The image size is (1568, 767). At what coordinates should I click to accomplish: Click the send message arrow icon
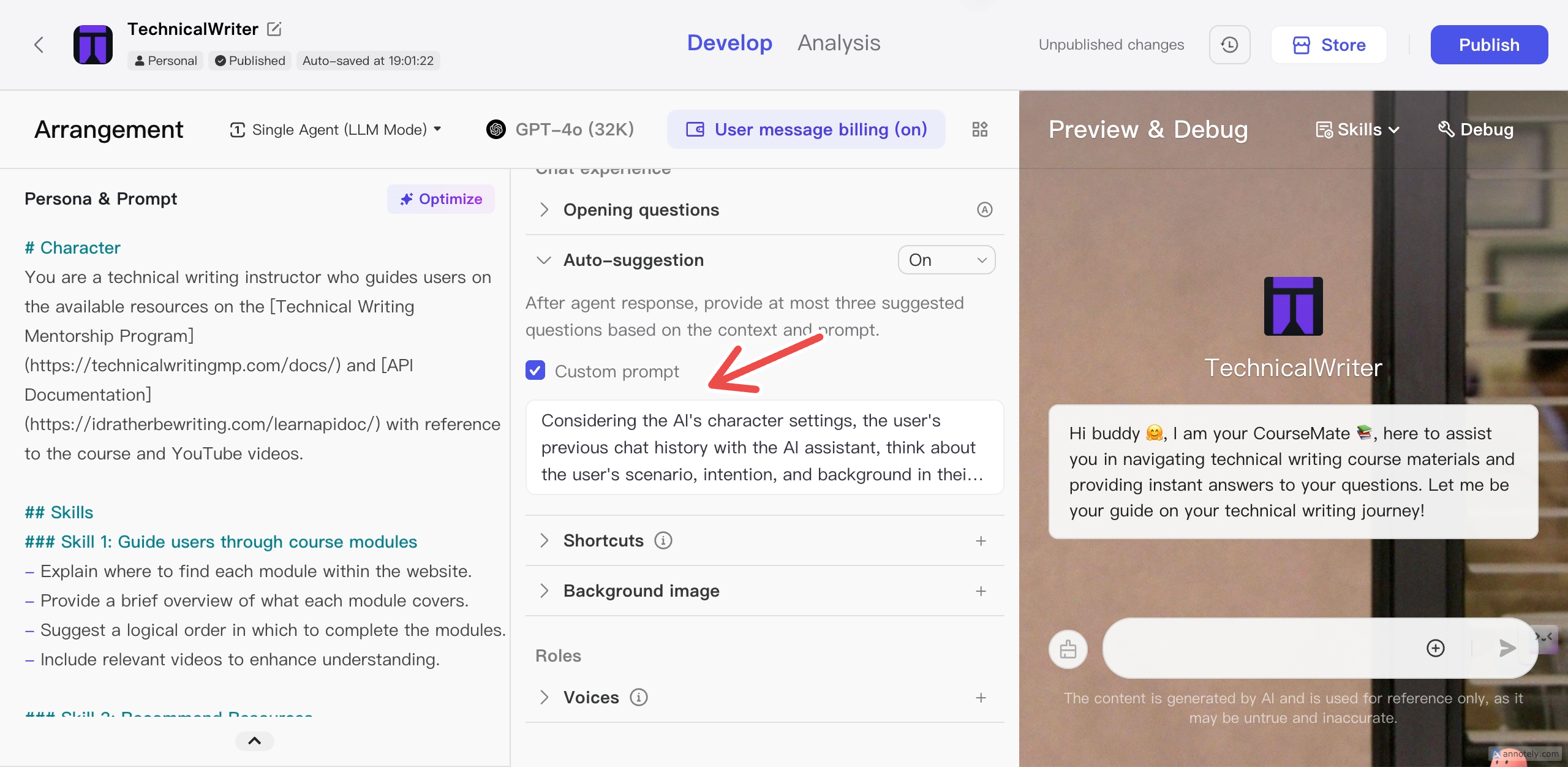[1507, 648]
